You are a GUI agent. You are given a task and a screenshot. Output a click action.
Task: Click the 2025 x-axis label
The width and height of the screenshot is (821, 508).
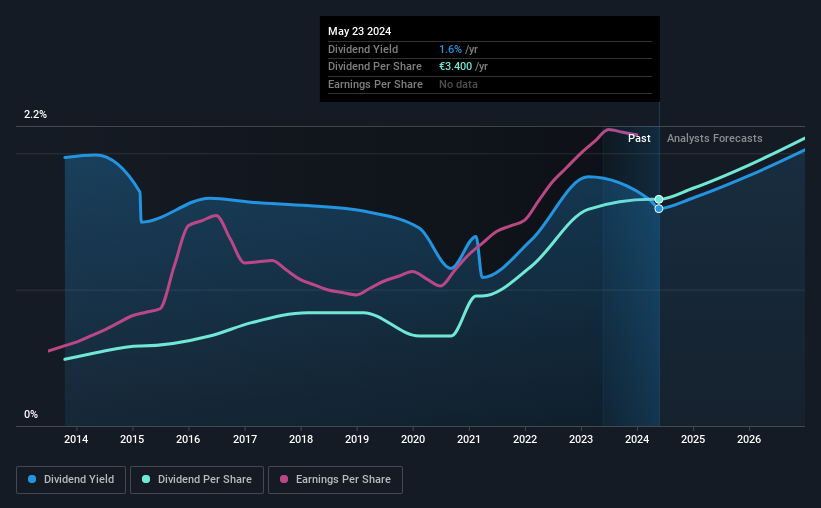pos(693,439)
